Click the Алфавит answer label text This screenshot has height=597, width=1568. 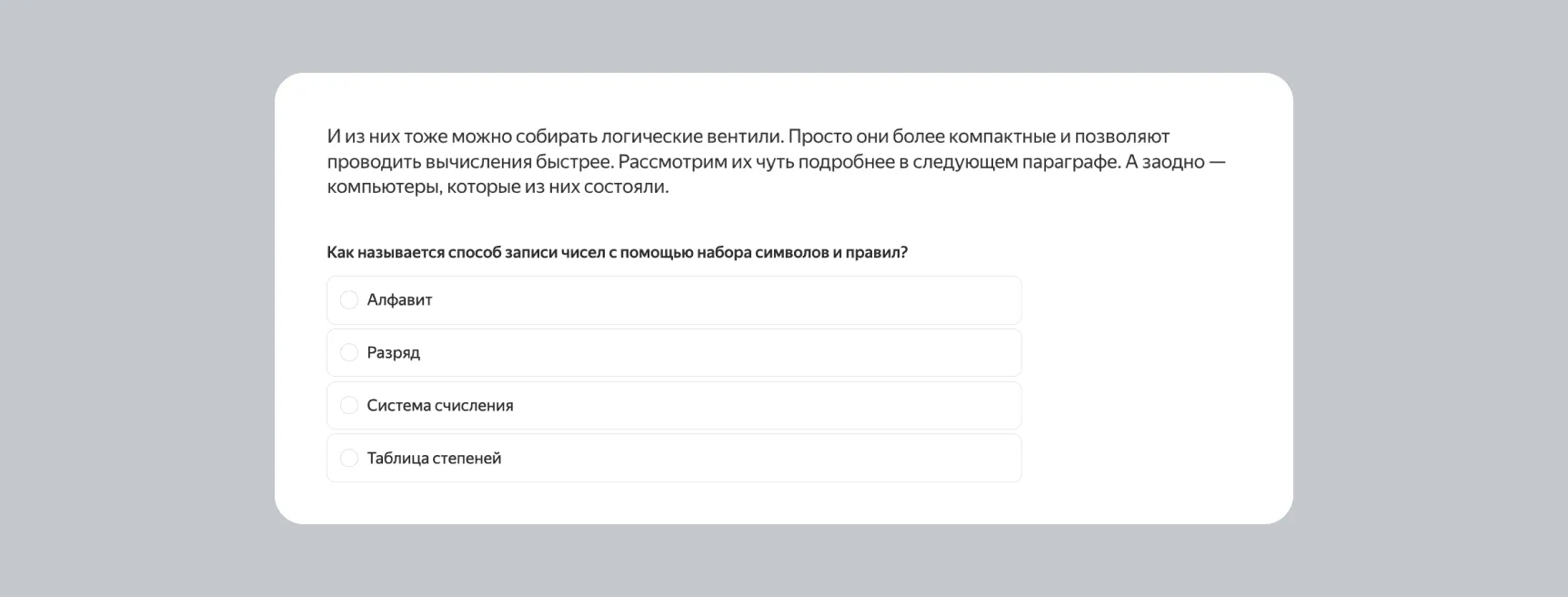[399, 300]
